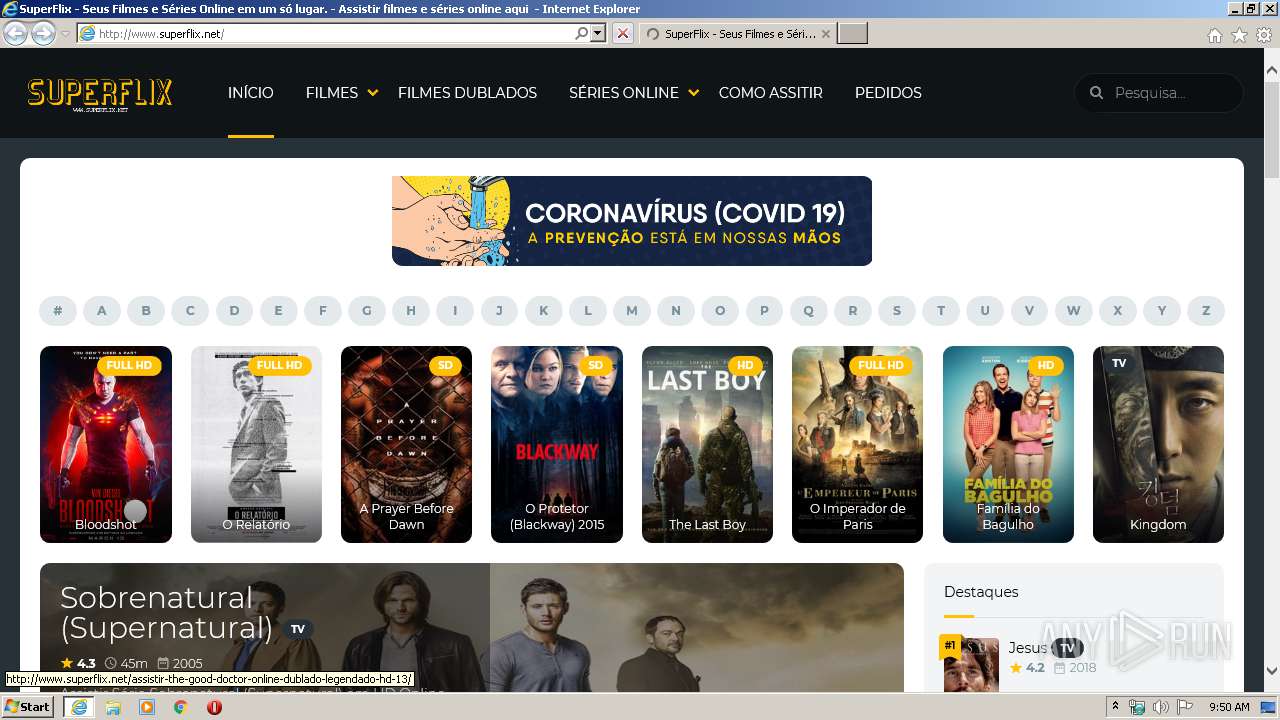Open O Imperador de Paris poster

(x=858, y=444)
